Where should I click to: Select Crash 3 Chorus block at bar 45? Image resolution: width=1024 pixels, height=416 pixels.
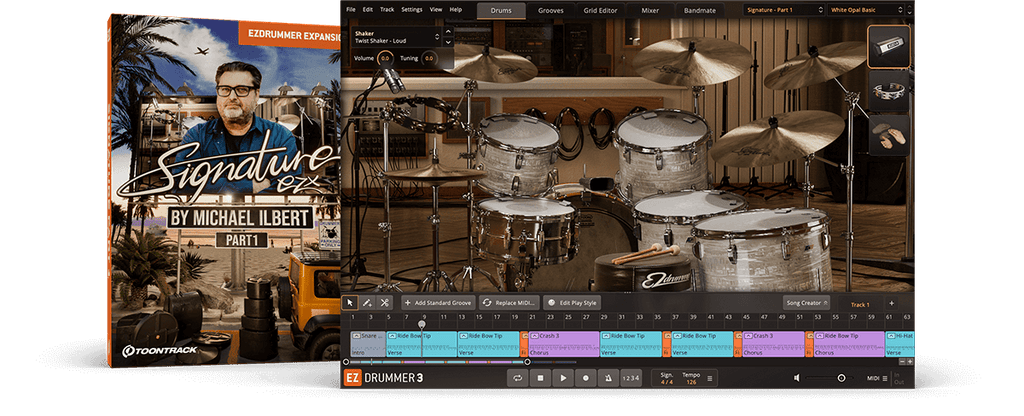click(x=773, y=344)
